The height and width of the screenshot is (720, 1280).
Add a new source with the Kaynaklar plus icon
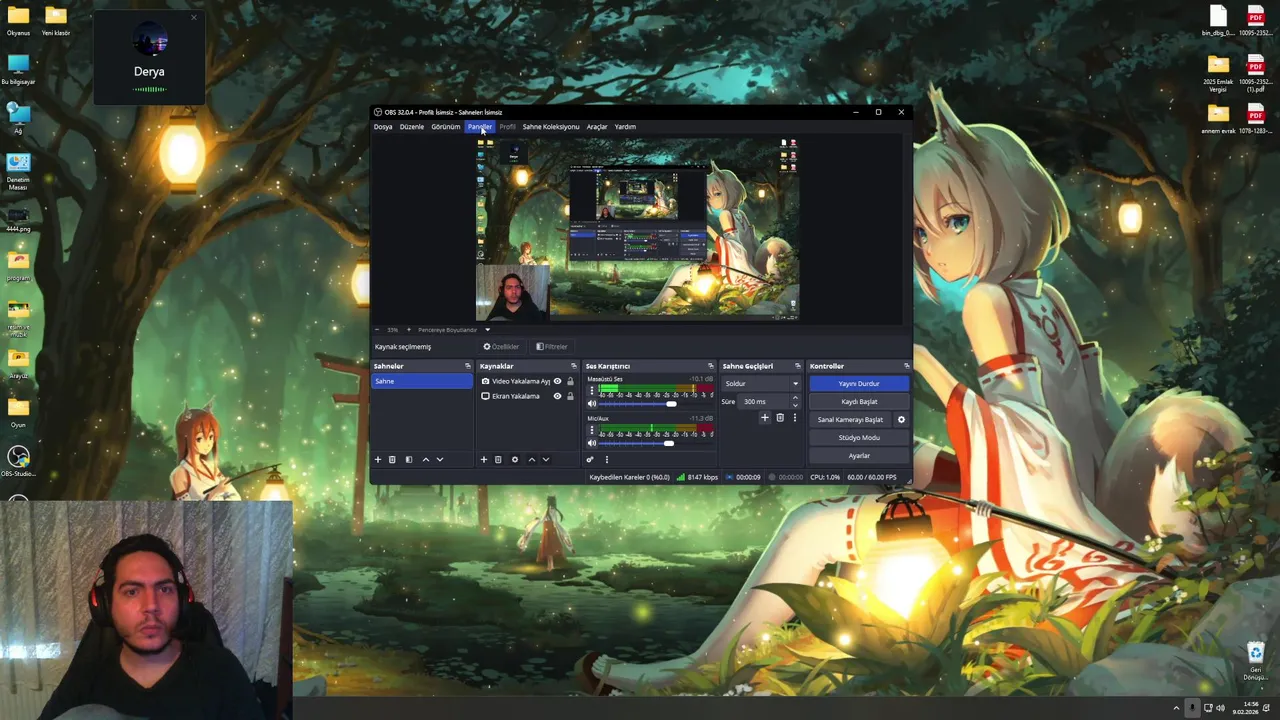pyautogui.click(x=484, y=460)
